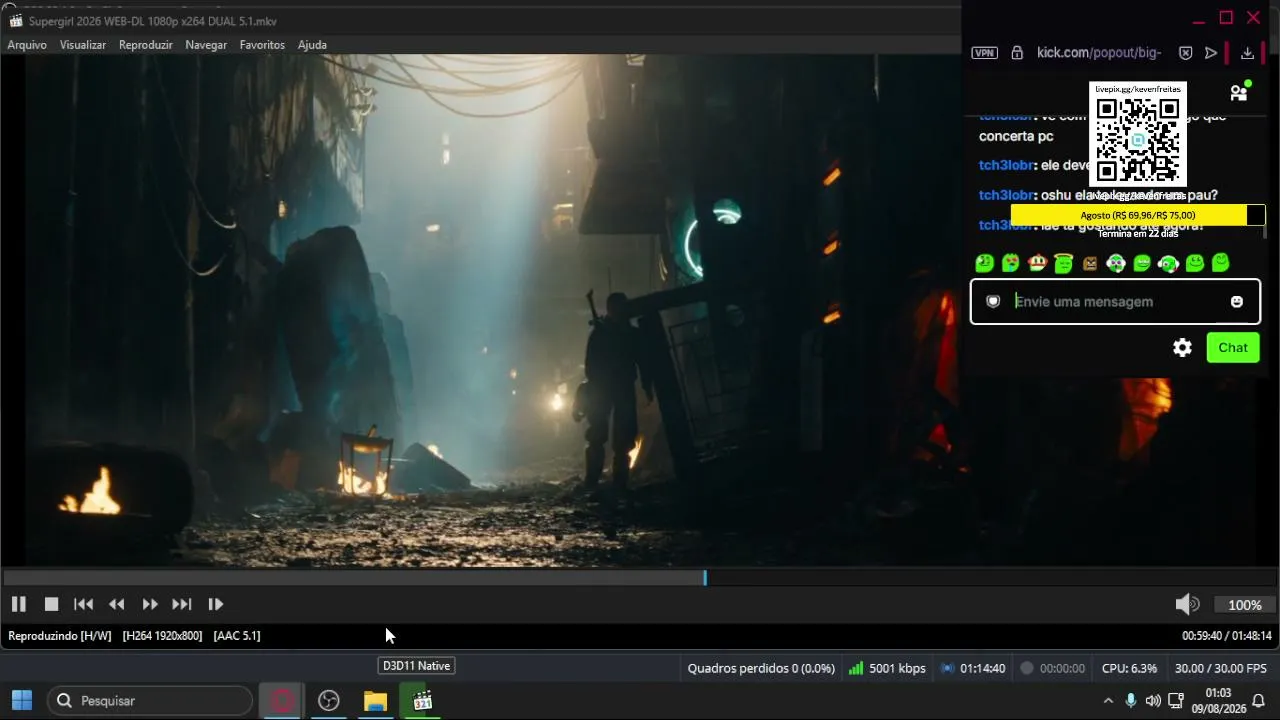
Task: Click the mushroom emote
Action: pos(1038,263)
